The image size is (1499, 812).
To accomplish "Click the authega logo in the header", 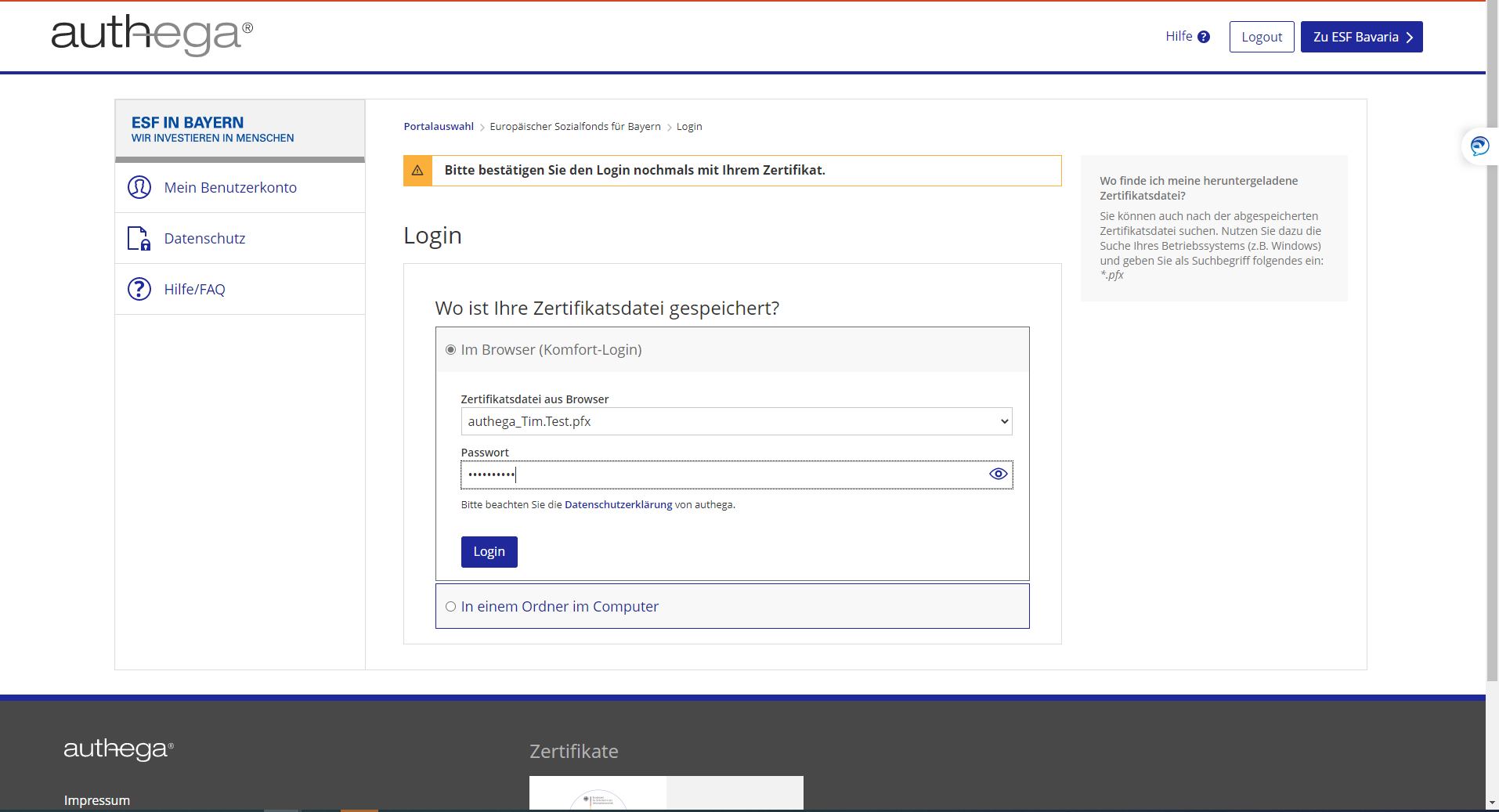I will pyautogui.click(x=152, y=34).
